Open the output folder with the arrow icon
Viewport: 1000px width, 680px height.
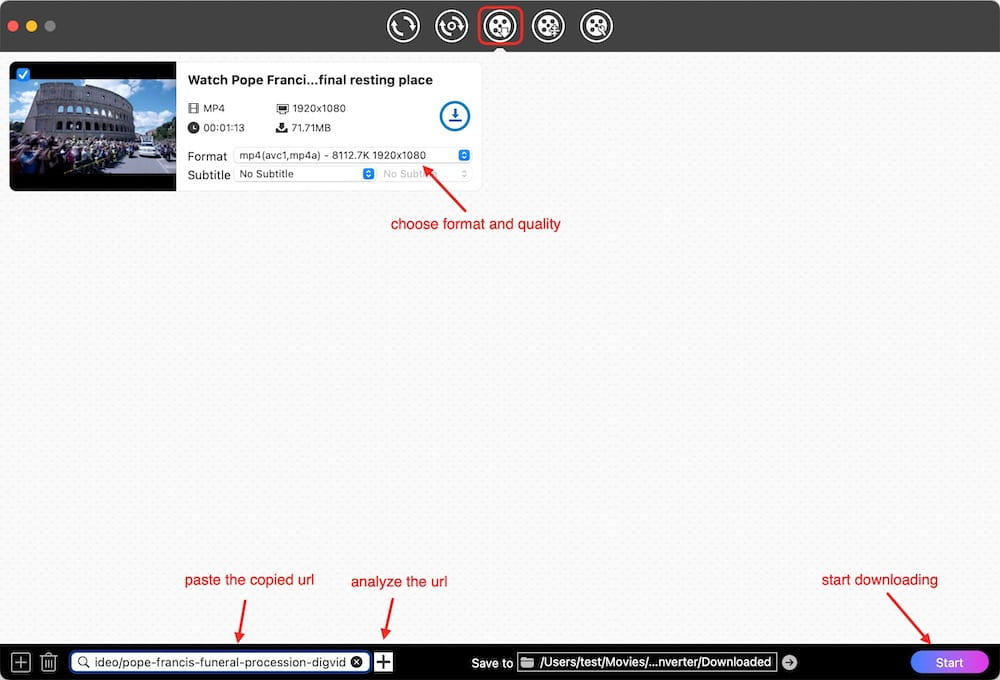click(790, 662)
